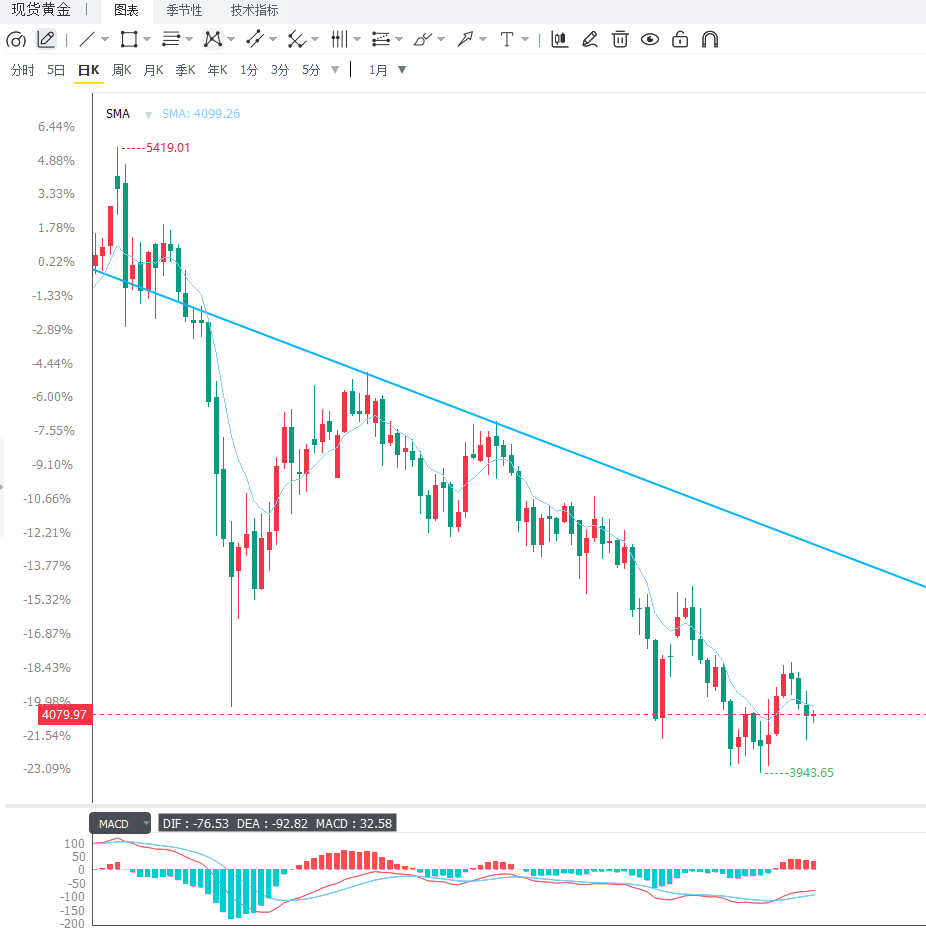Open the MACD indicator dropdown
926x932 pixels.
point(120,823)
